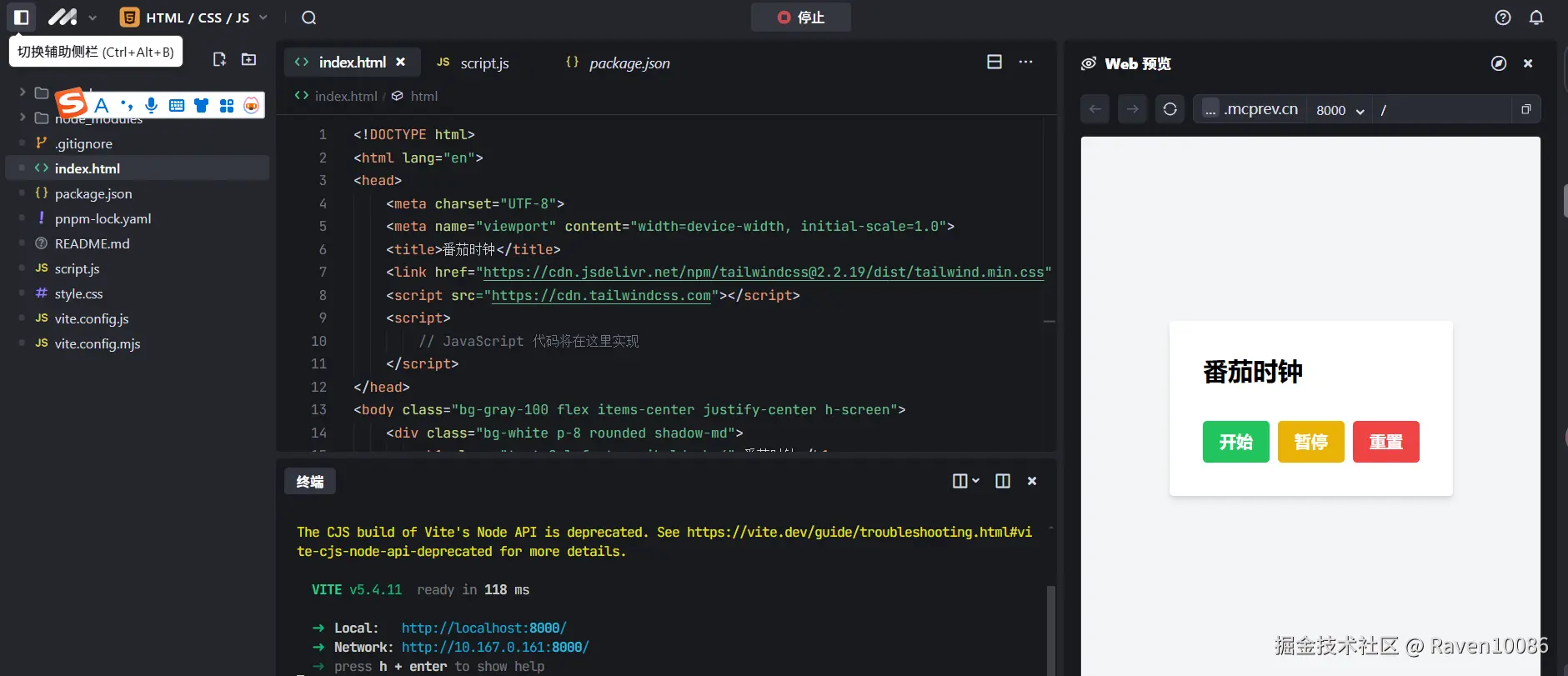Image resolution: width=1568 pixels, height=676 pixels.
Task: Click the search magnifier icon
Action: (308, 18)
